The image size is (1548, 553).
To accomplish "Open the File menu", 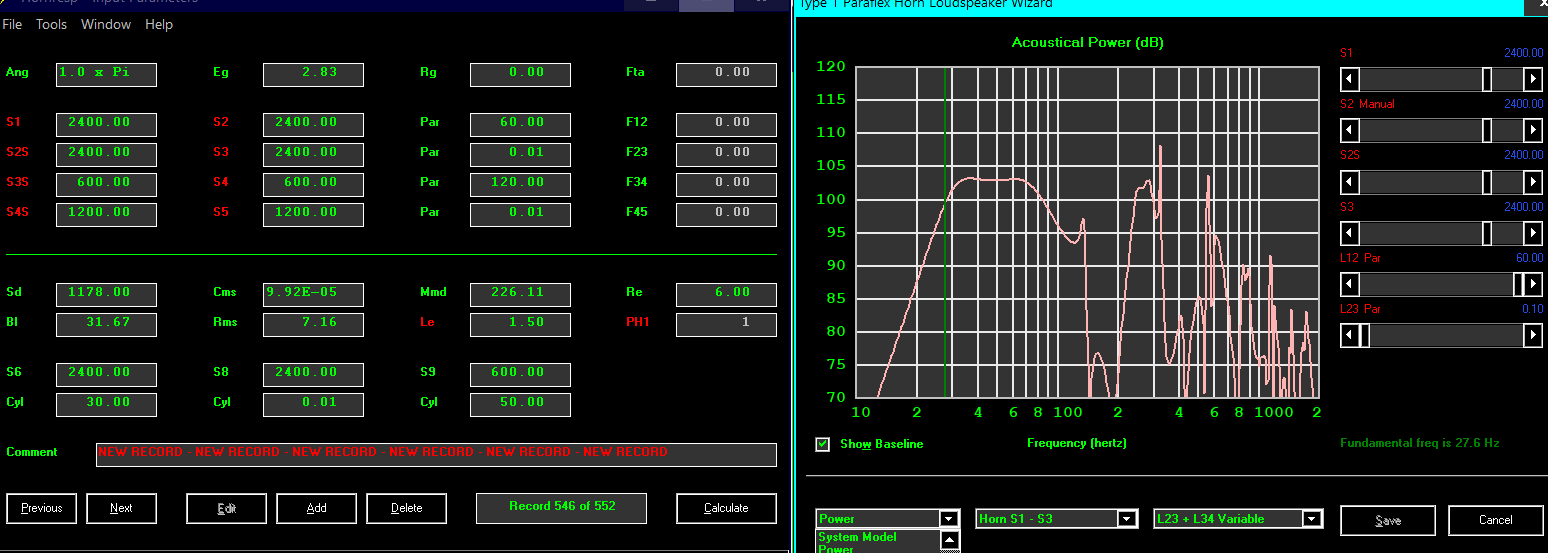I will pos(12,24).
